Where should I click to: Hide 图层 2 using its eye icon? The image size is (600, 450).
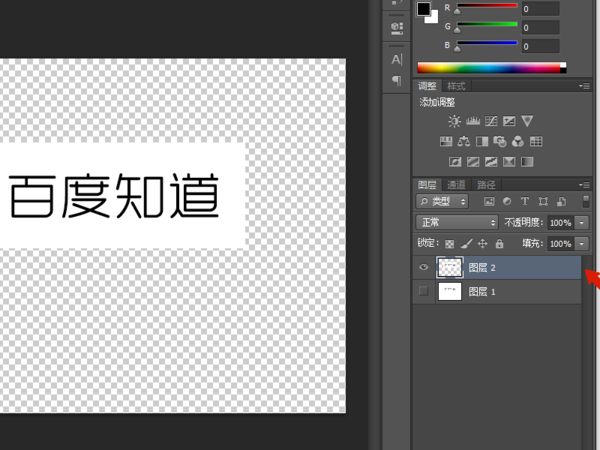tap(424, 267)
